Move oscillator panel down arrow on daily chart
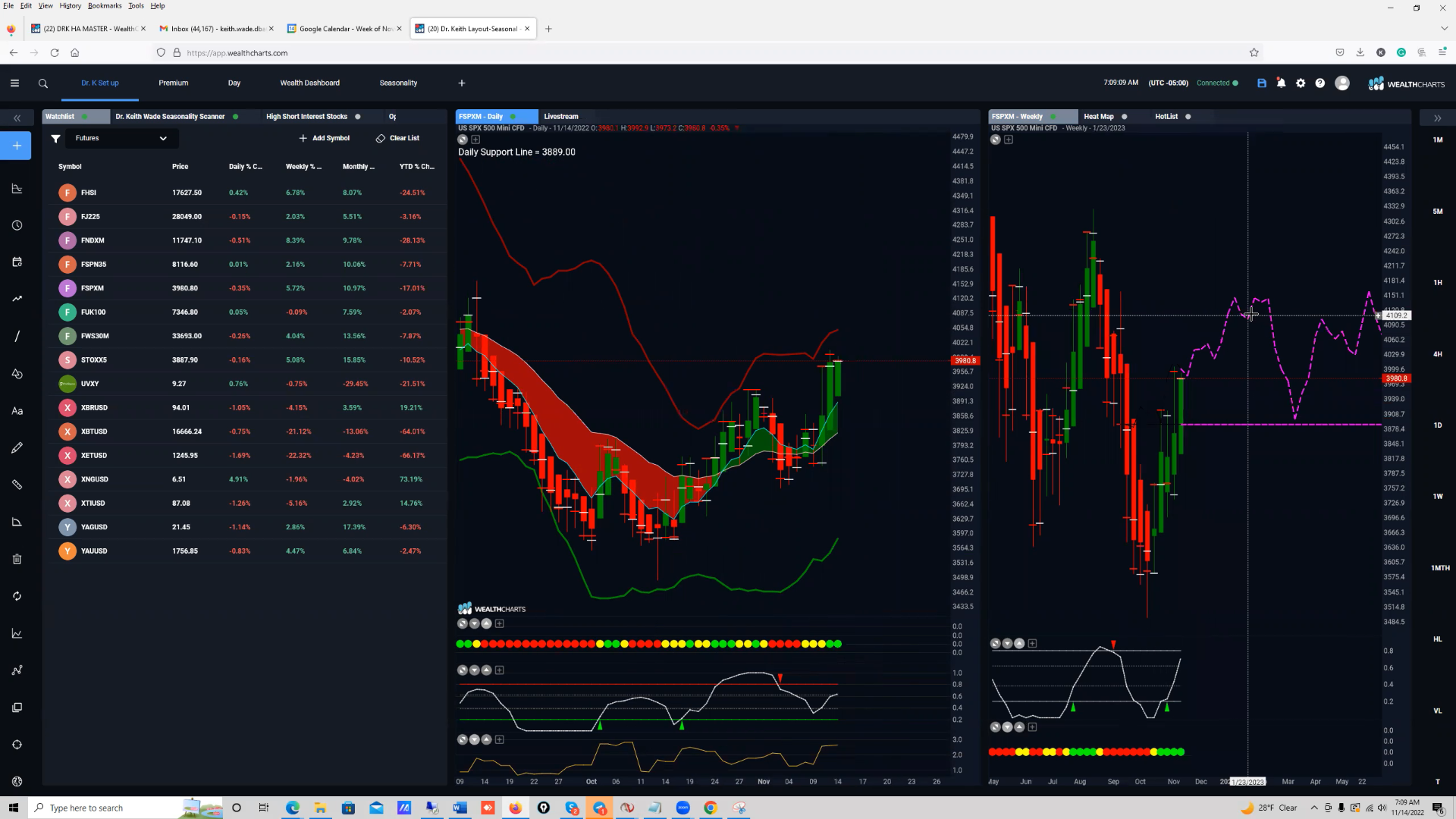This screenshot has height=819, width=1456. point(475,670)
